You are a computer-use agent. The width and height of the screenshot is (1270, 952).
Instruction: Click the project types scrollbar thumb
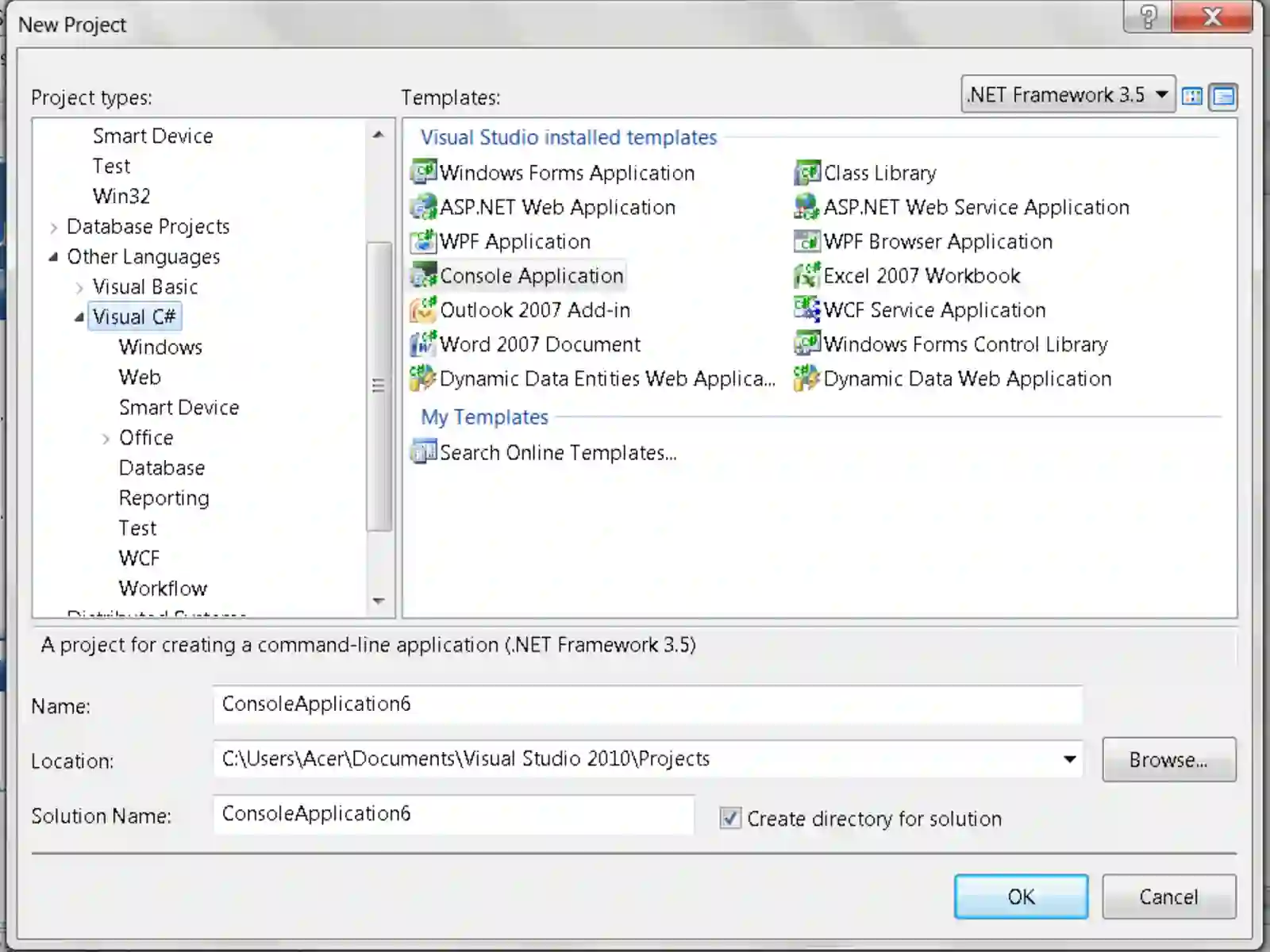(379, 386)
